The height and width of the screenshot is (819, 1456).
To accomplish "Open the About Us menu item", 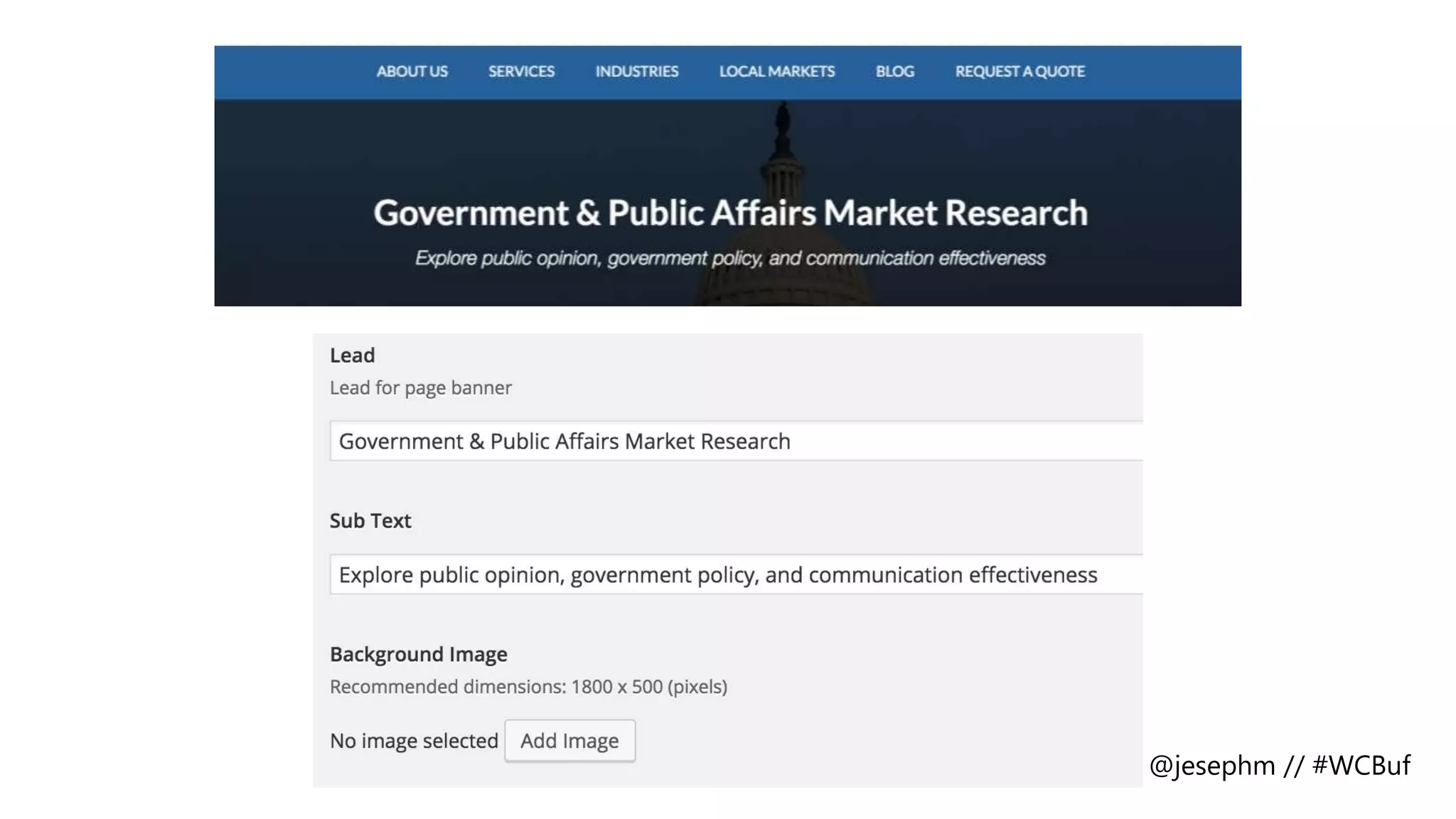I will point(412,72).
